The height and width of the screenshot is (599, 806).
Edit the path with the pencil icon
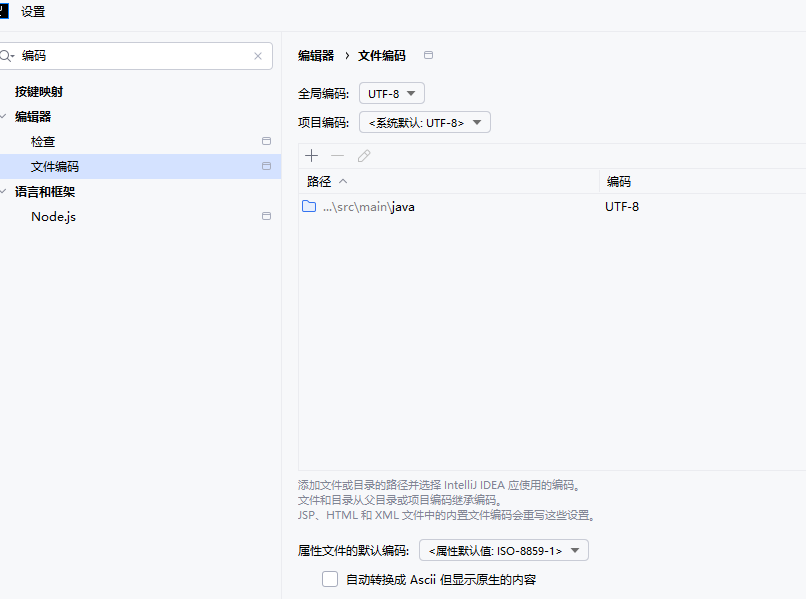pyautogui.click(x=364, y=156)
